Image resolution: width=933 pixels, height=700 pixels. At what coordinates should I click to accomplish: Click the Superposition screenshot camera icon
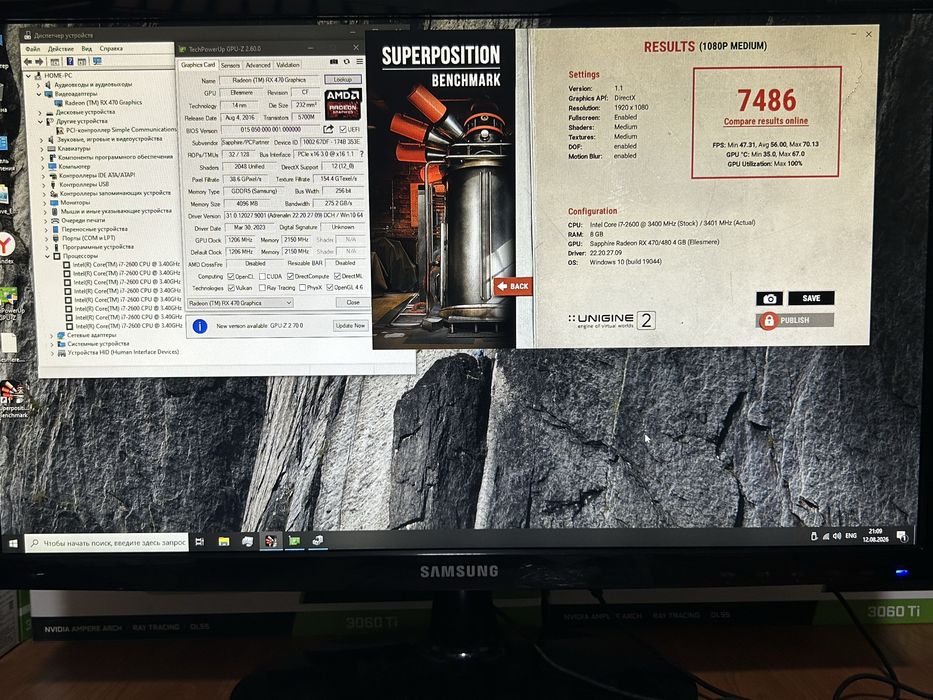point(769,298)
